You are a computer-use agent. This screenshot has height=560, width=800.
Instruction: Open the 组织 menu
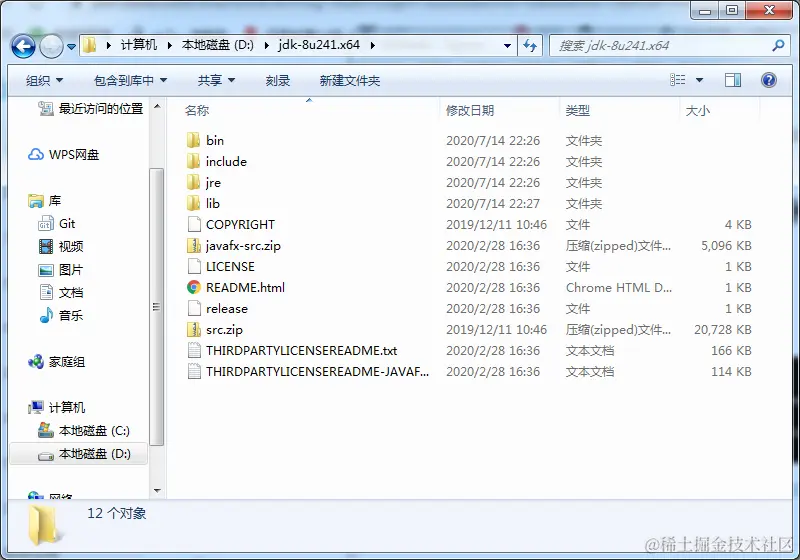pos(44,81)
